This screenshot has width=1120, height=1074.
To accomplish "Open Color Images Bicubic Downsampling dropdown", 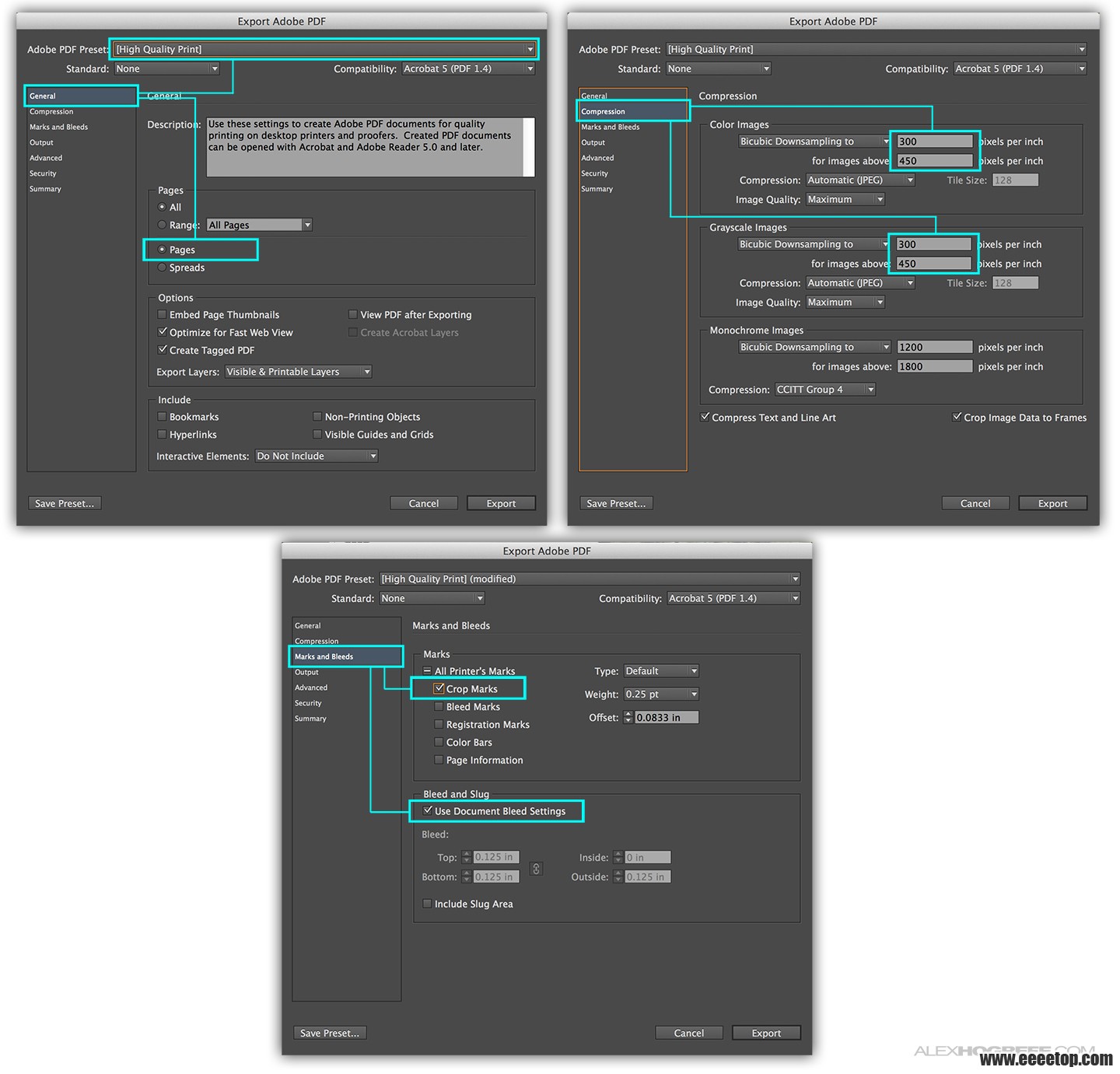I will [x=814, y=141].
